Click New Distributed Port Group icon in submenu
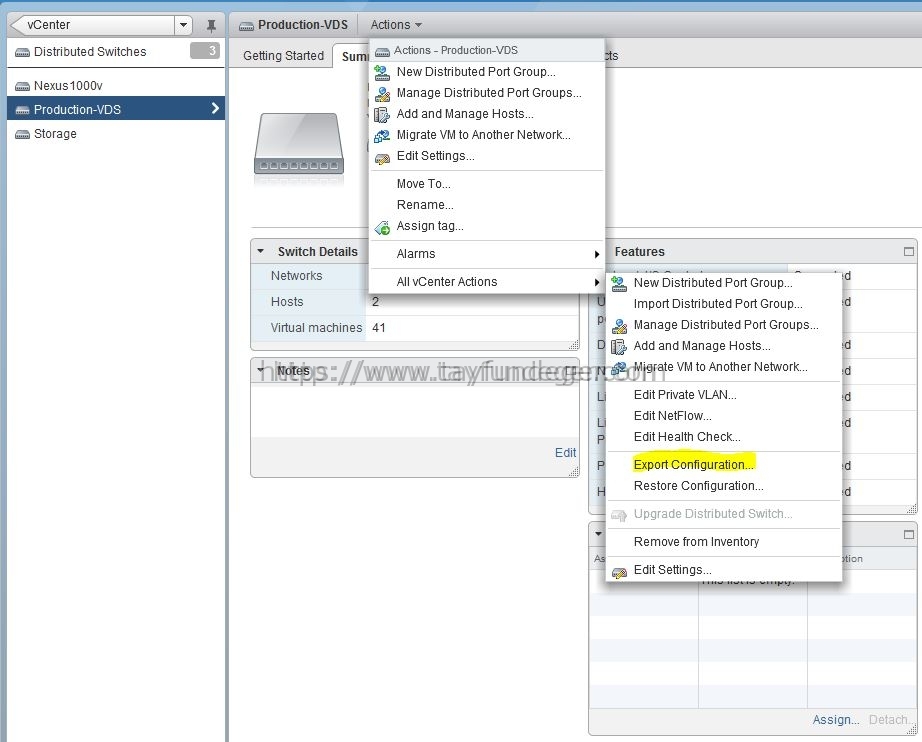The height and width of the screenshot is (742, 922). (619, 283)
